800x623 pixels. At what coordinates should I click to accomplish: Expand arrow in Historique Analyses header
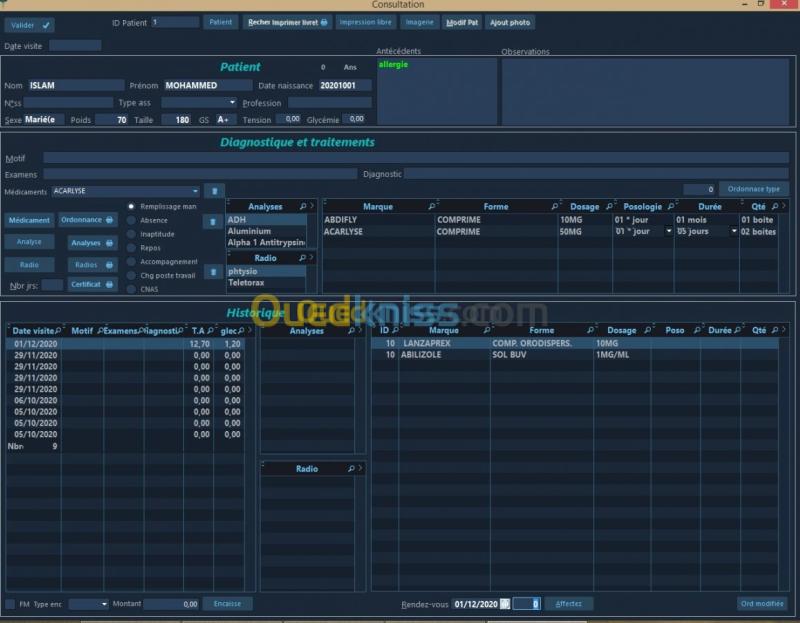pyautogui.click(x=360, y=330)
